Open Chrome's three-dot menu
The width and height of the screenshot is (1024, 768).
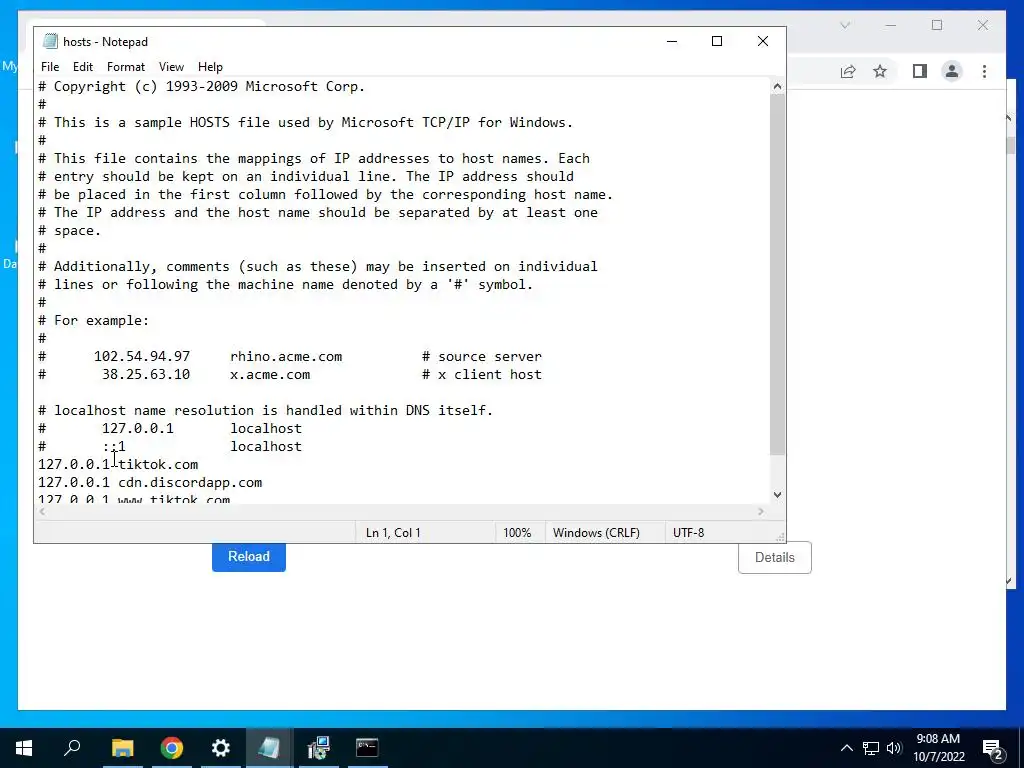(984, 71)
